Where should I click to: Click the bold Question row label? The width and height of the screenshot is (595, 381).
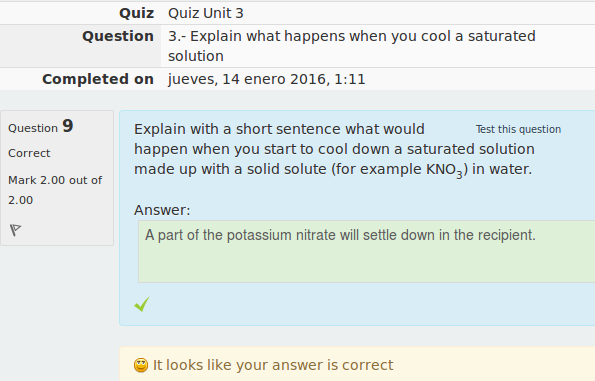(x=118, y=36)
